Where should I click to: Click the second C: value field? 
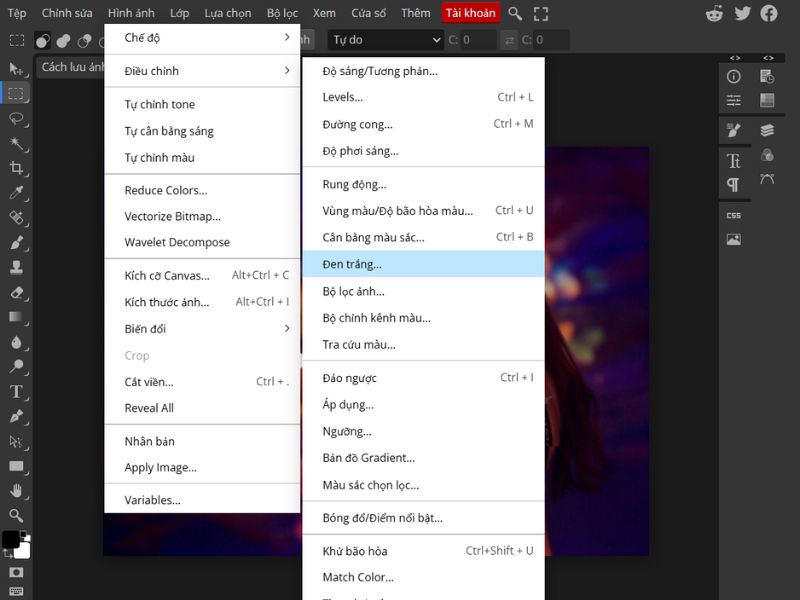[x=551, y=40]
